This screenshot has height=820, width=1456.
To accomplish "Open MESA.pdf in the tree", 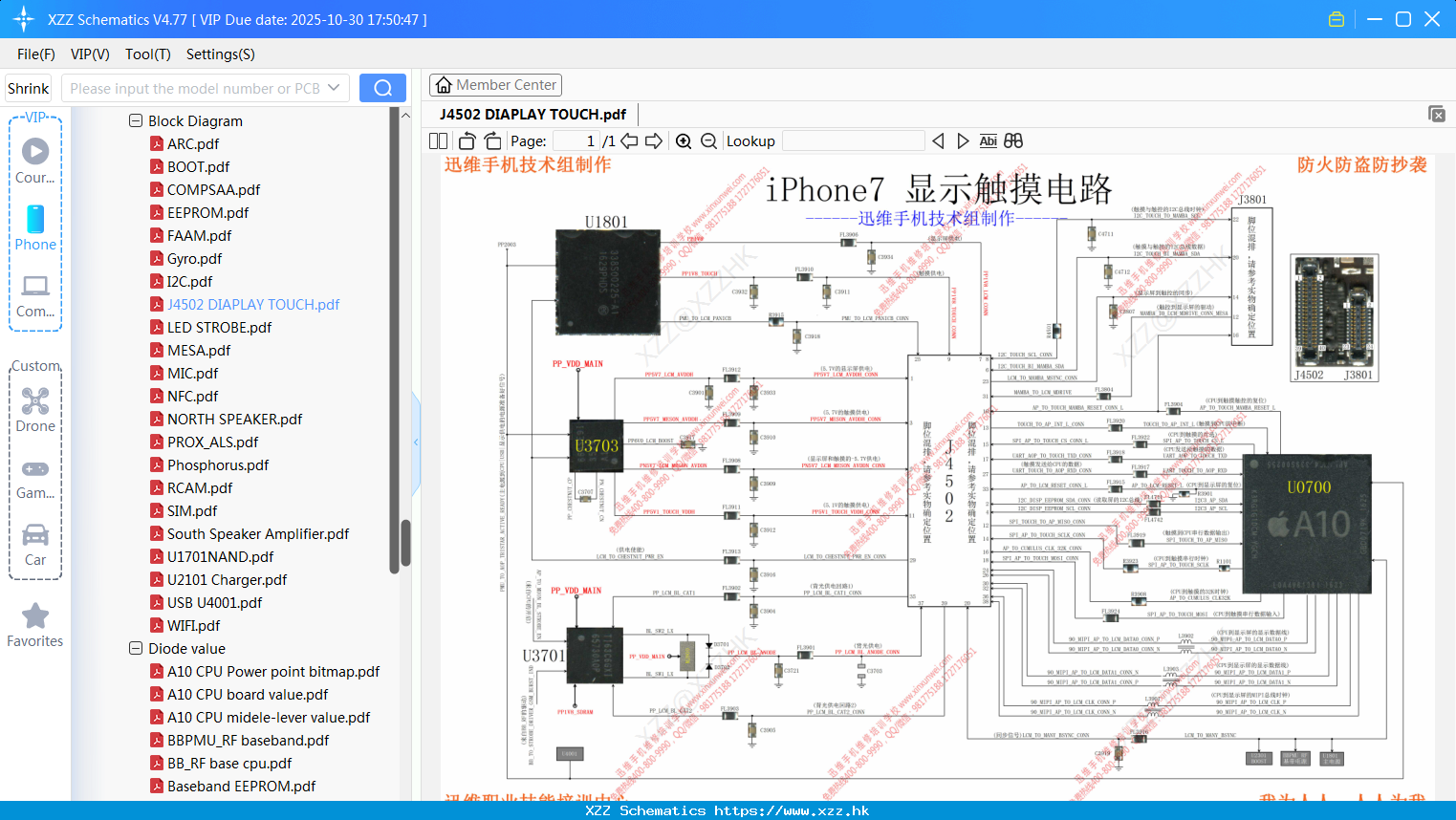I will pos(199,350).
